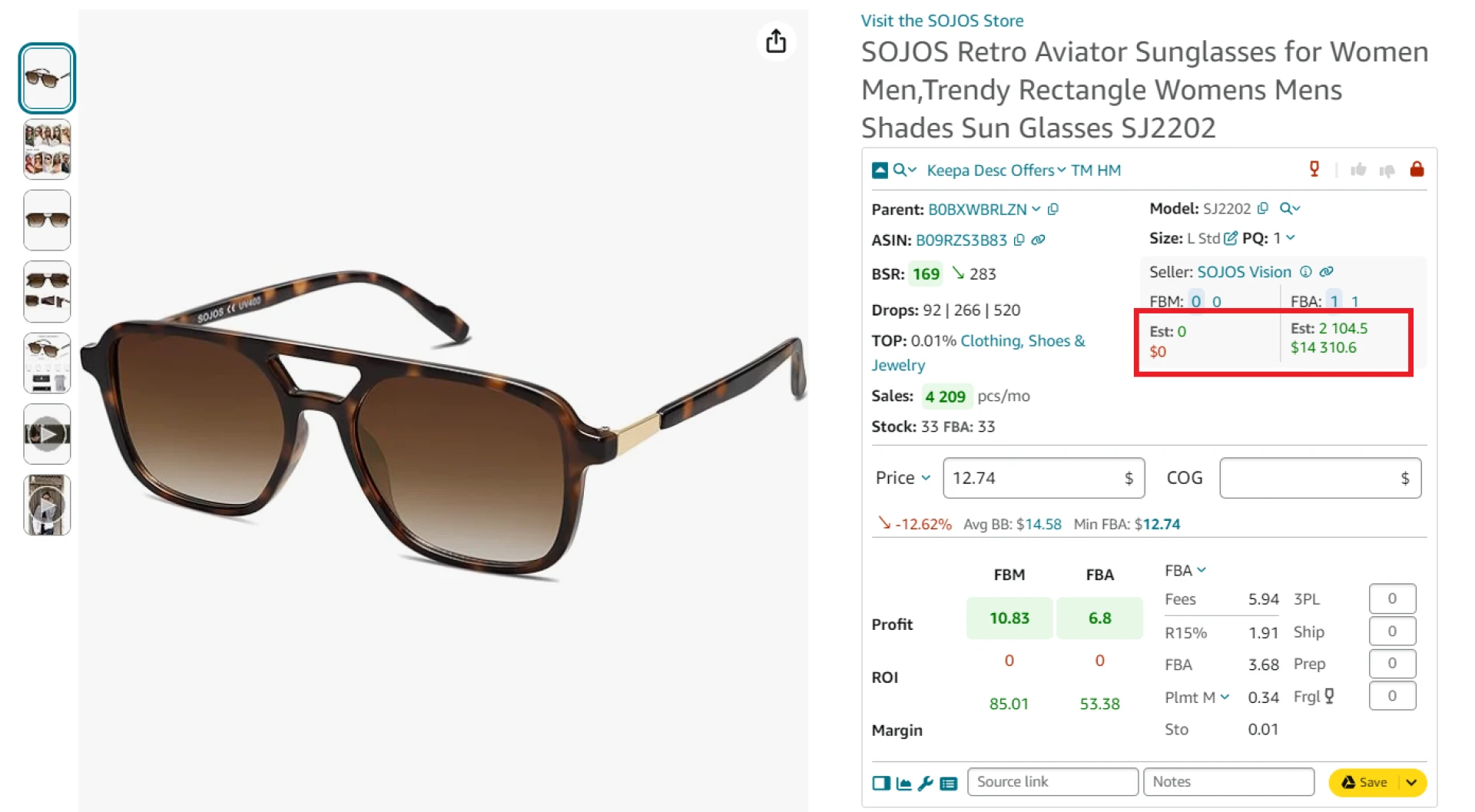Open the Visit the SOJOS Store link
The image size is (1475, 812).
point(943,21)
